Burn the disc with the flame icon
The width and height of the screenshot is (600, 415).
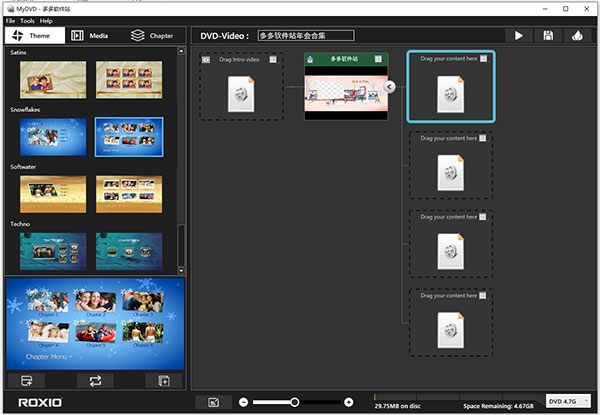pos(577,36)
